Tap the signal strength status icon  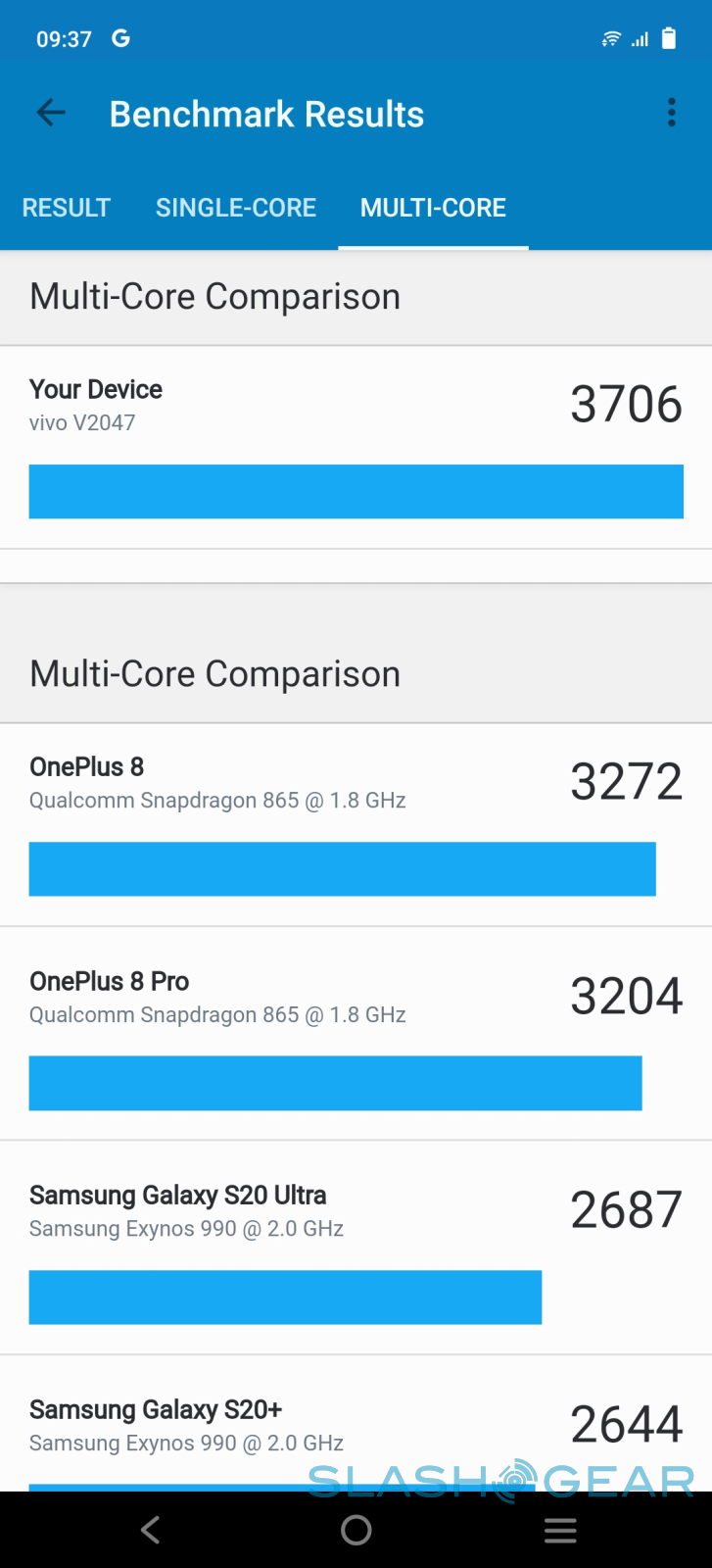(x=640, y=39)
